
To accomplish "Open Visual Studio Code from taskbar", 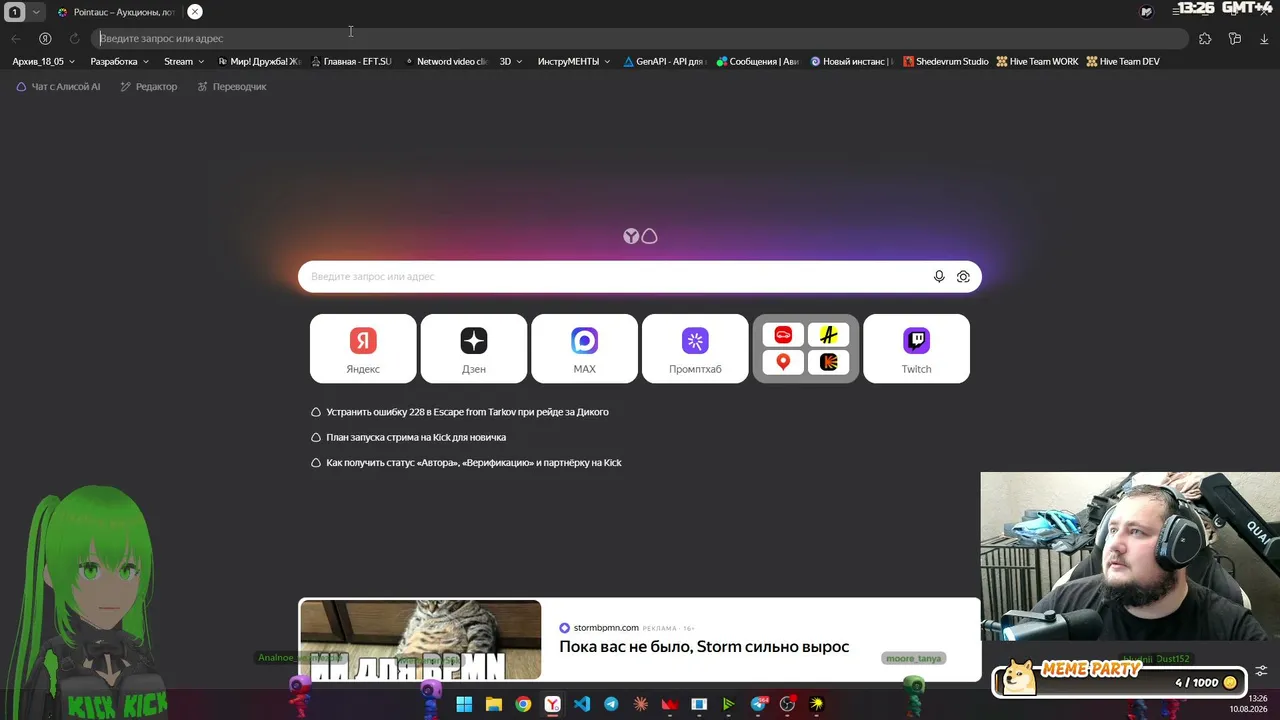I will click(x=582, y=705).
